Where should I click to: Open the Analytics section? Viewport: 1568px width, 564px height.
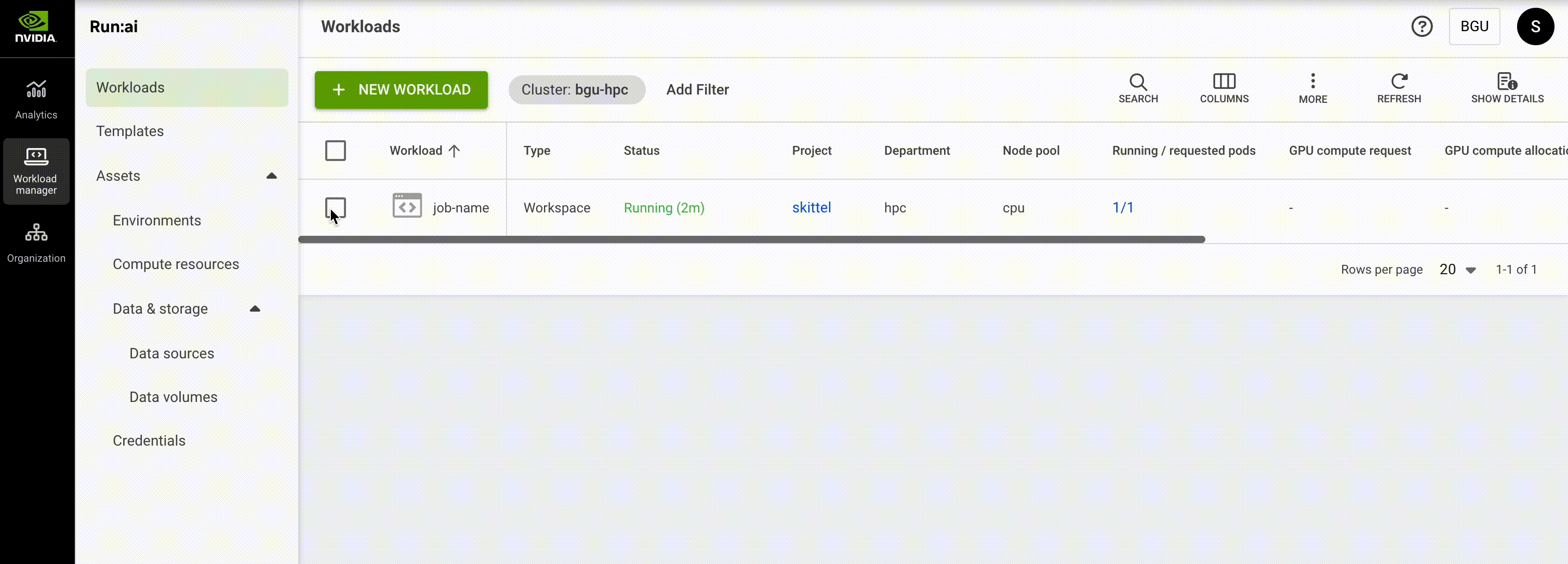pos(36,100)
